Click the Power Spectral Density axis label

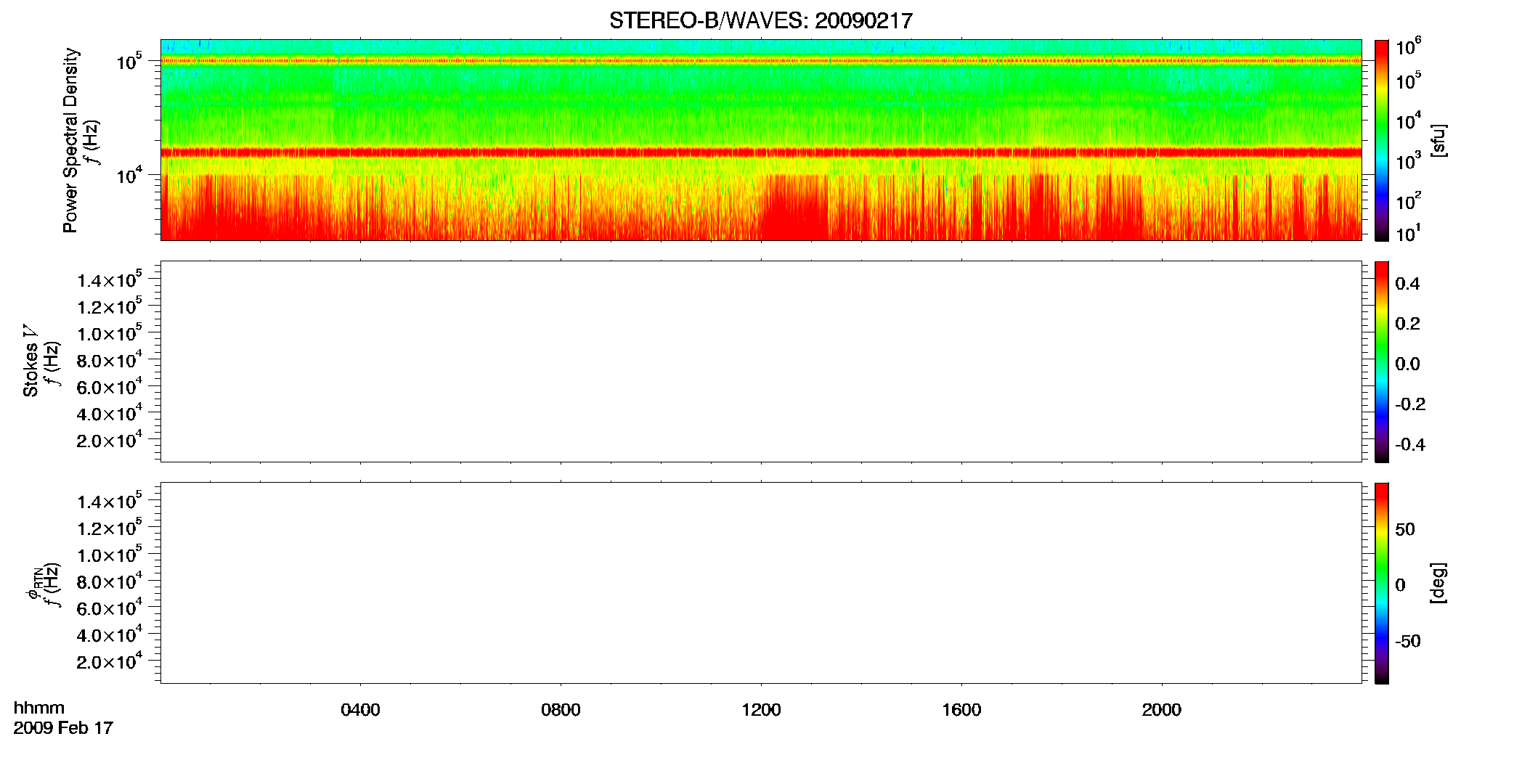70,140
